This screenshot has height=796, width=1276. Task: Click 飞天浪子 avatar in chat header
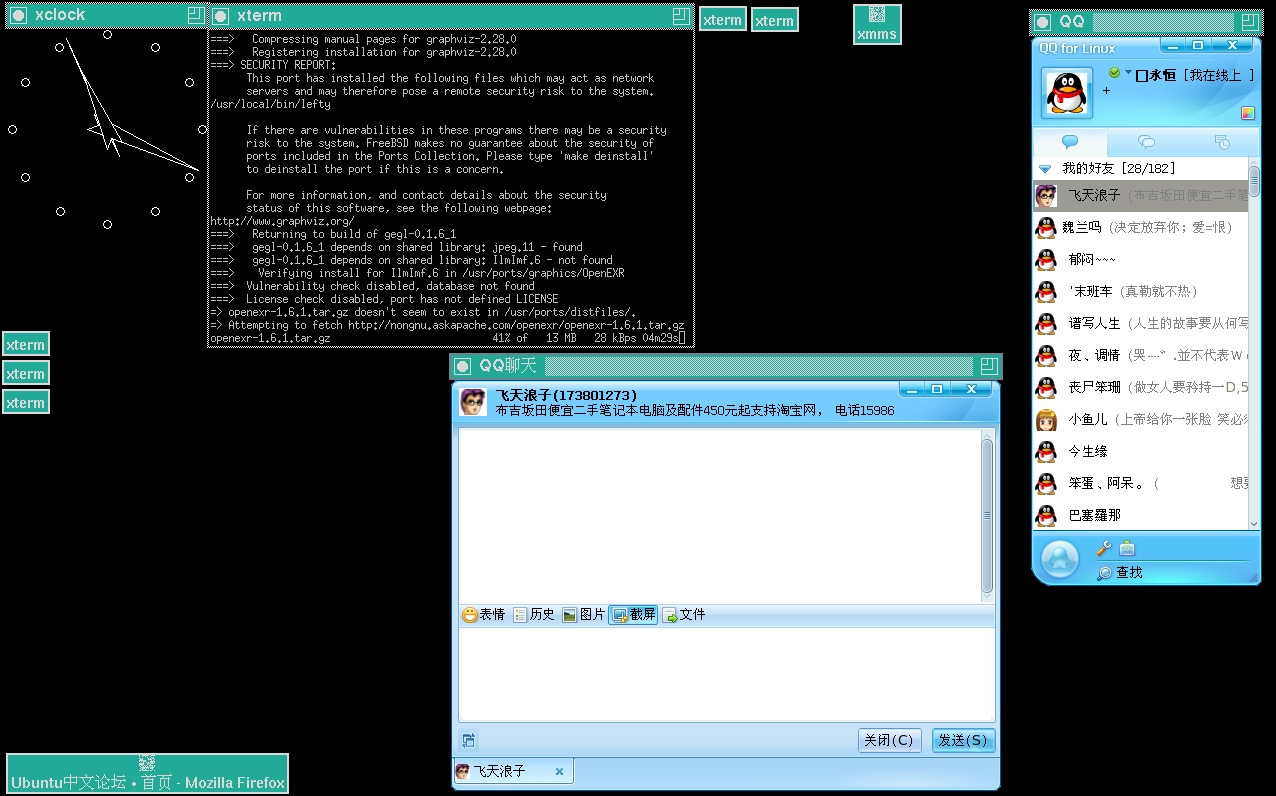click(473, 402)
